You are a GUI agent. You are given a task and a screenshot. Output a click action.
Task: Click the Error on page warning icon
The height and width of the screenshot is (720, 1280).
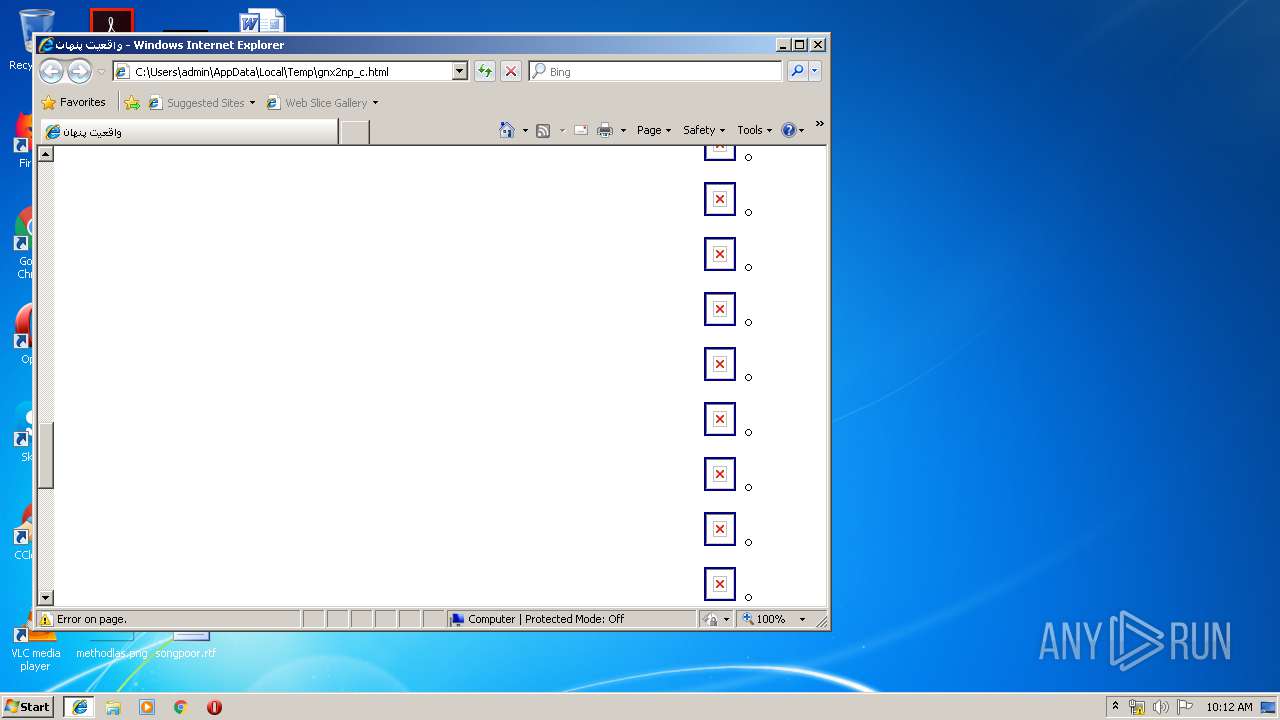45,619
